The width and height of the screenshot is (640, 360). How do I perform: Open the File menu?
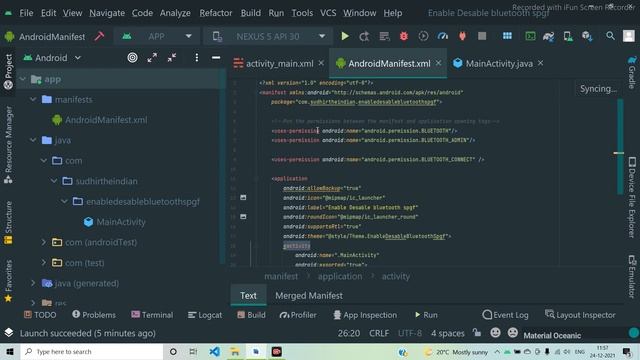(x=26, y=13)
